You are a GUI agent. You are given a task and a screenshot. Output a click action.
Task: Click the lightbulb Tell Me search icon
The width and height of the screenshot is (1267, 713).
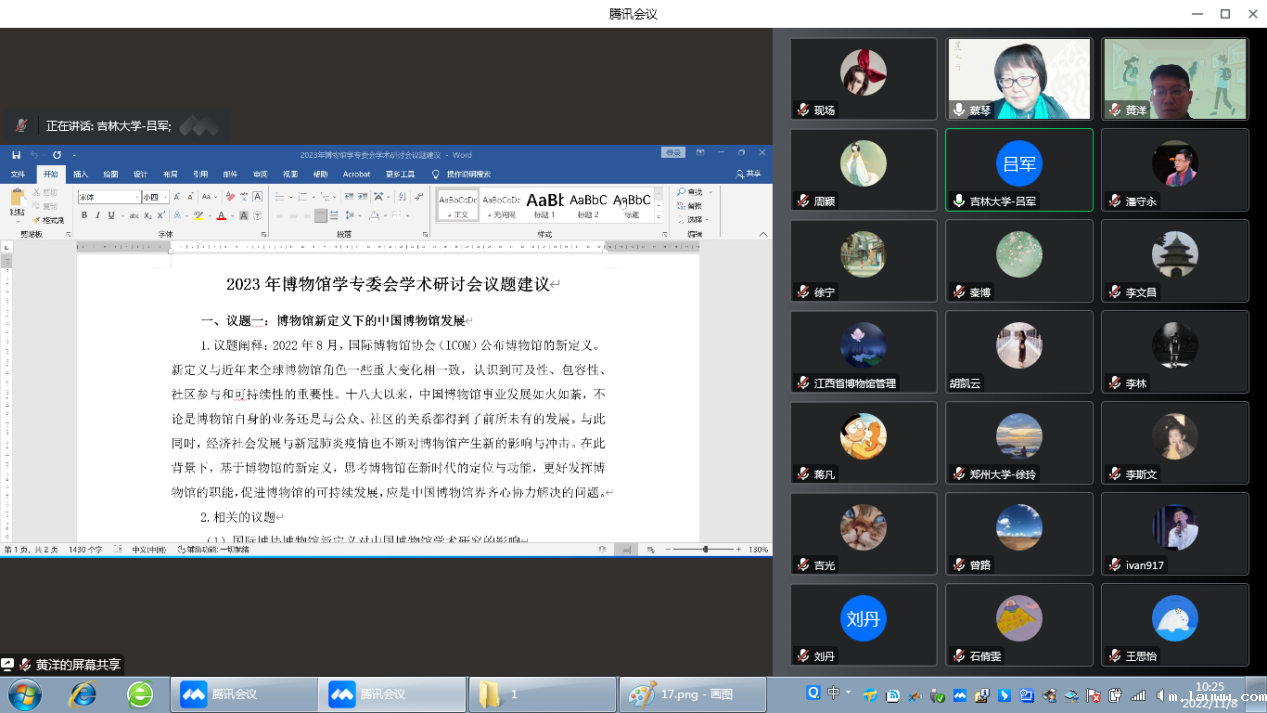point(435,174)
